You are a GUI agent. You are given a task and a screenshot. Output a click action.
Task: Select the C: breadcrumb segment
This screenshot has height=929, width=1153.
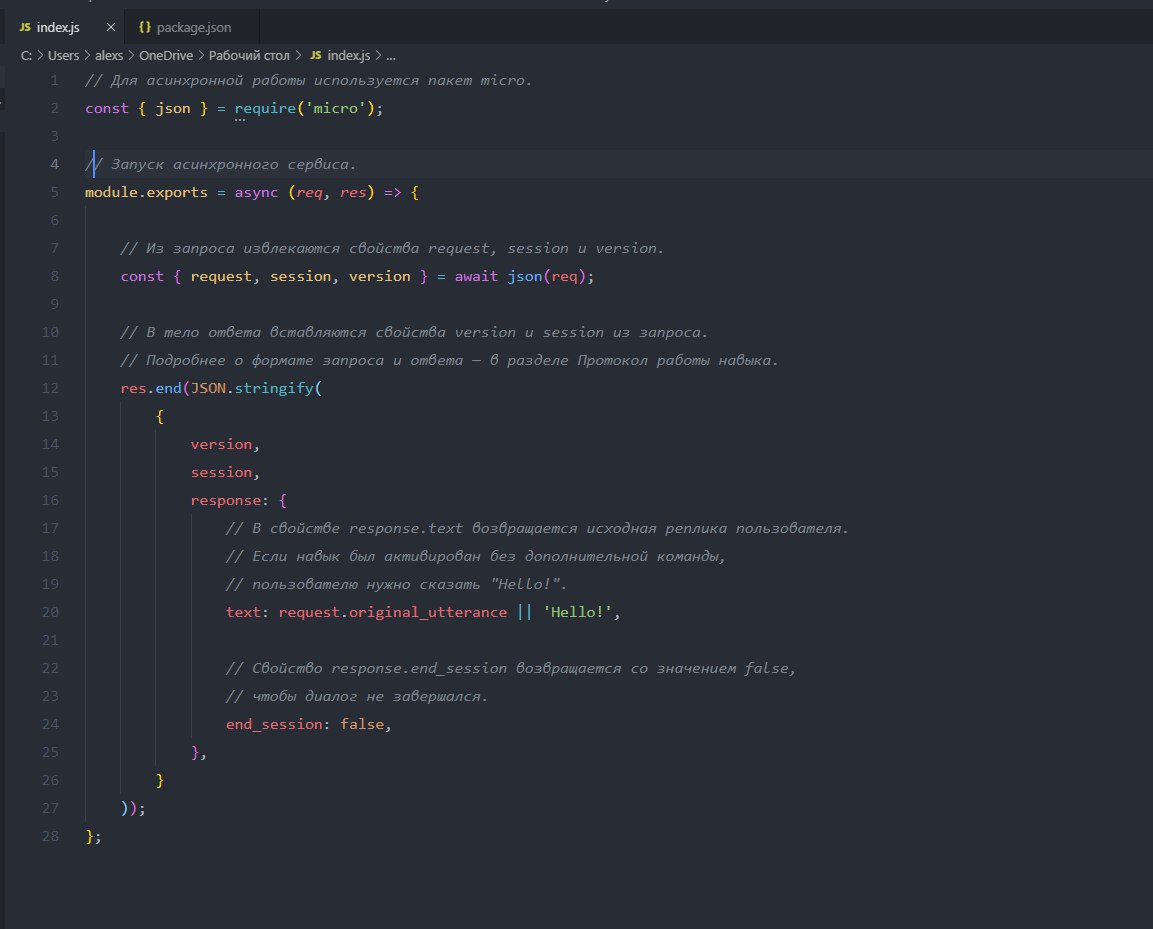[26, 55]
